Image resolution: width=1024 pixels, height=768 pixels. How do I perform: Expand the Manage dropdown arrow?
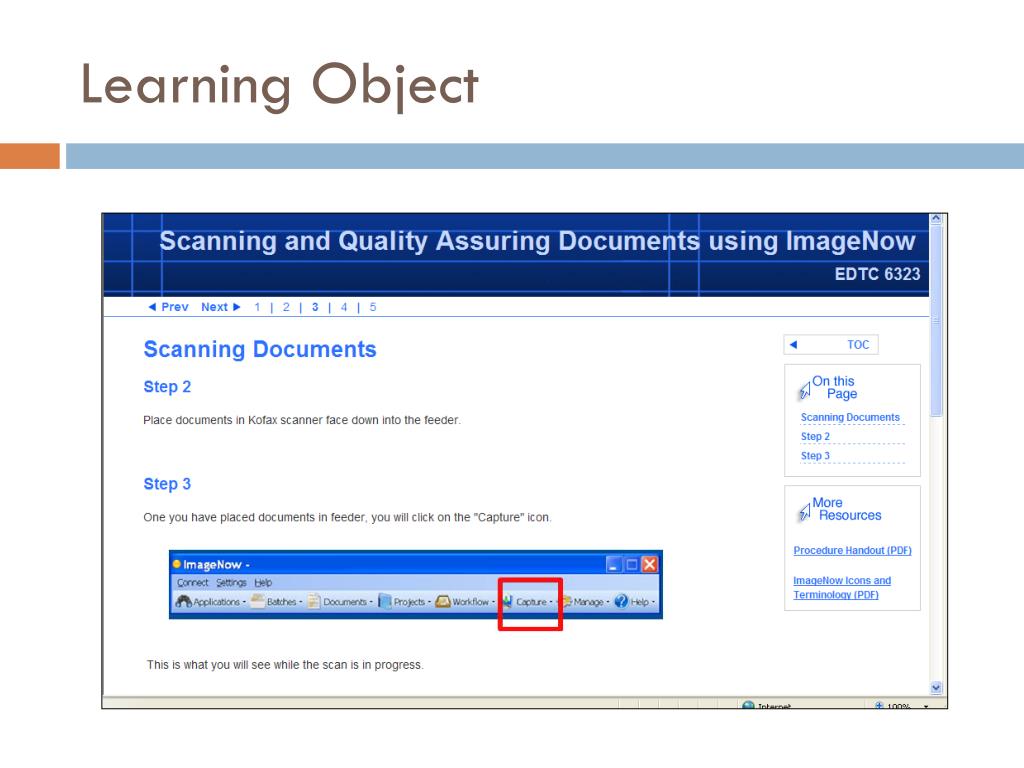[608, 602]
